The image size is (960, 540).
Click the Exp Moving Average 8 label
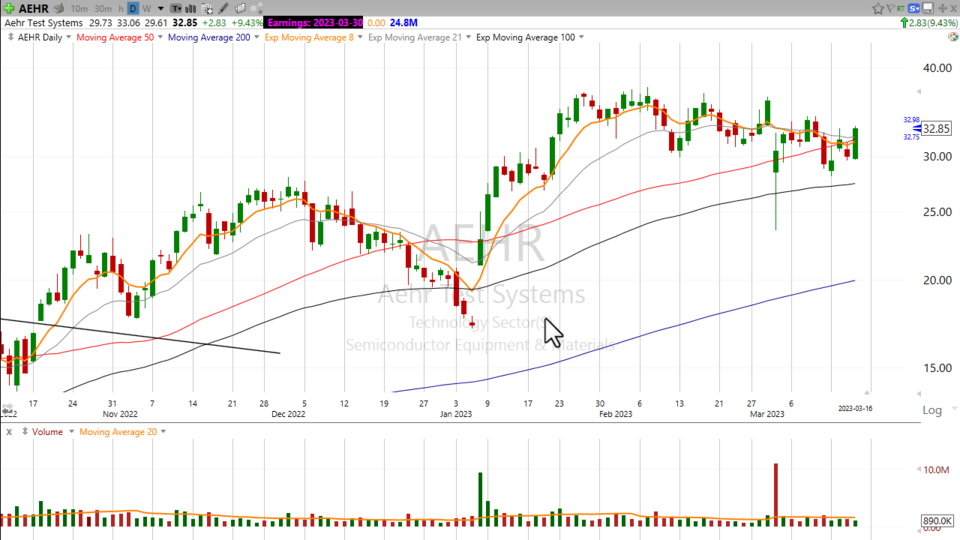[309, 37]
